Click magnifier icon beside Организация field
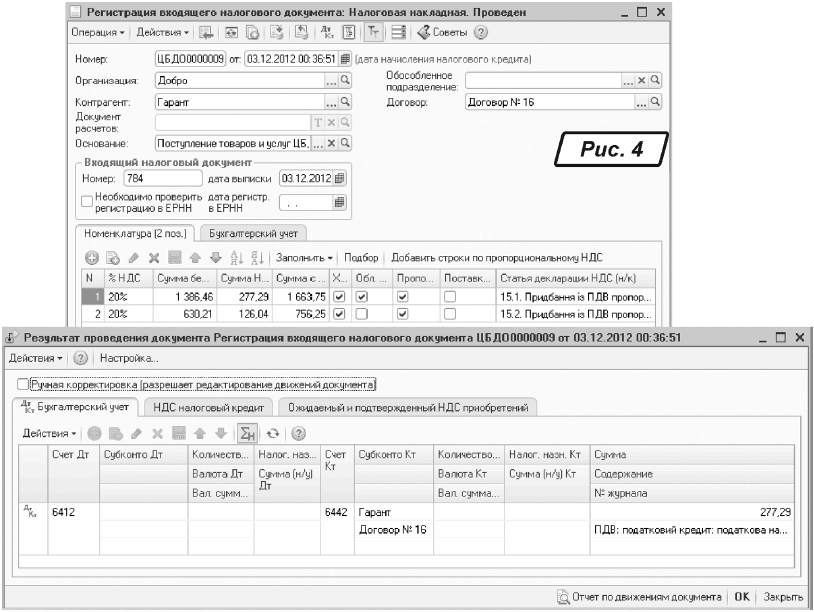The height and width of the screenshot is (612, 814). (345, 80)
